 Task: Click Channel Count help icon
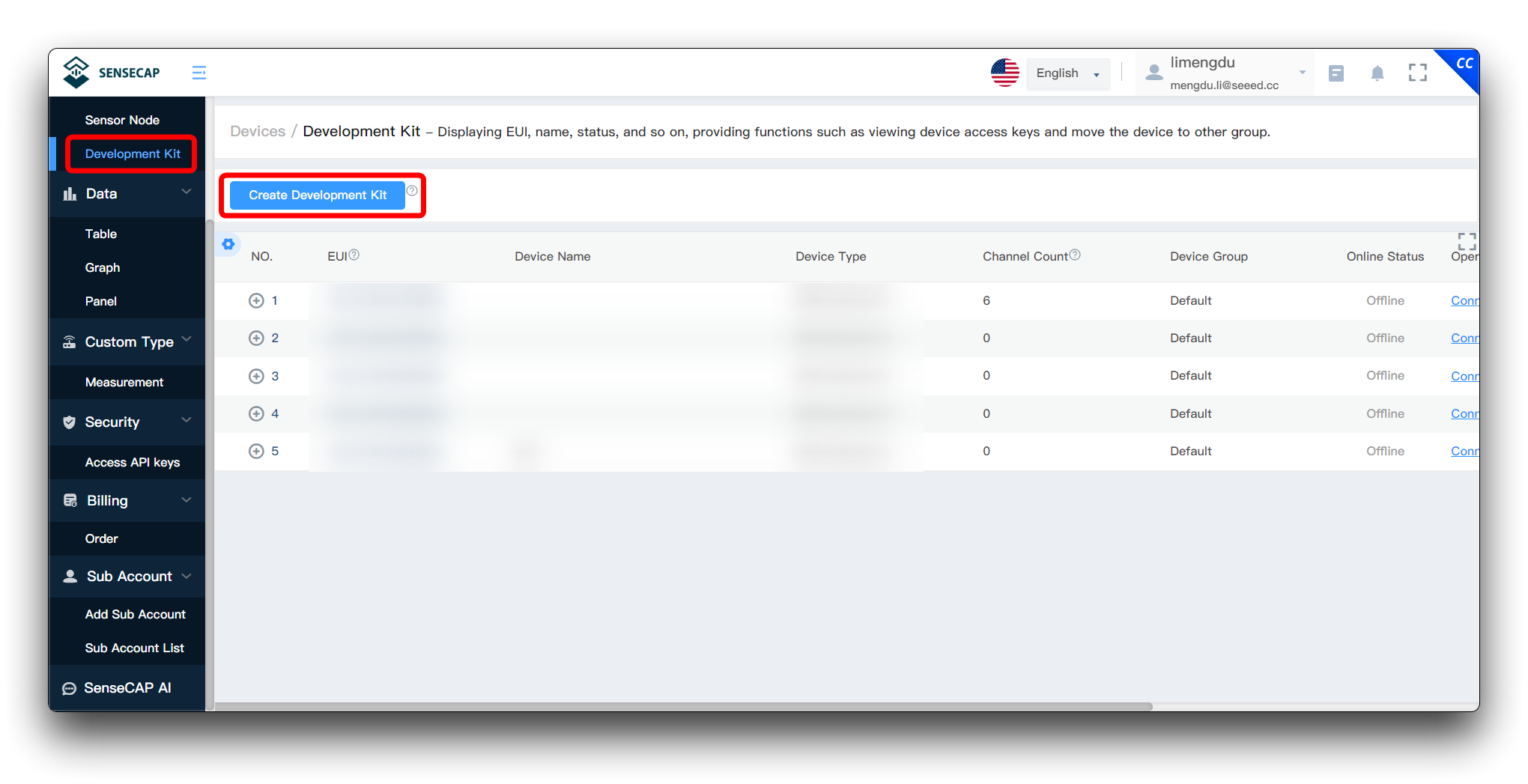(1075, 255)
